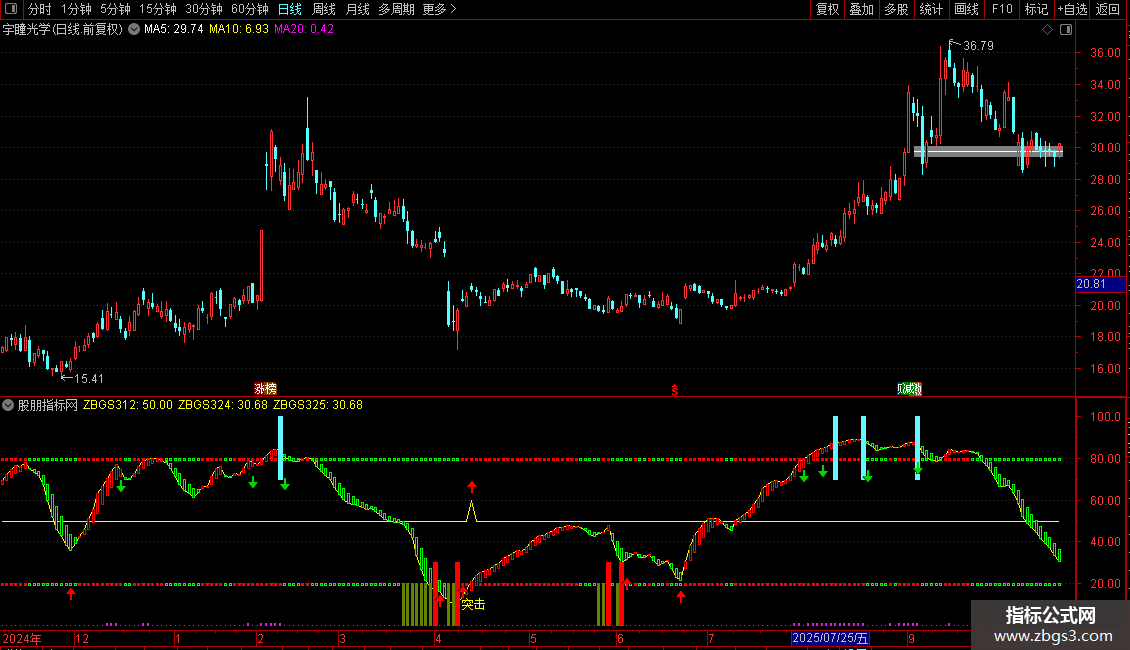The image size is (1130, 650).
Task: Click the gray horizontal price line near 30.00
Action: click(x=988, y=151)
